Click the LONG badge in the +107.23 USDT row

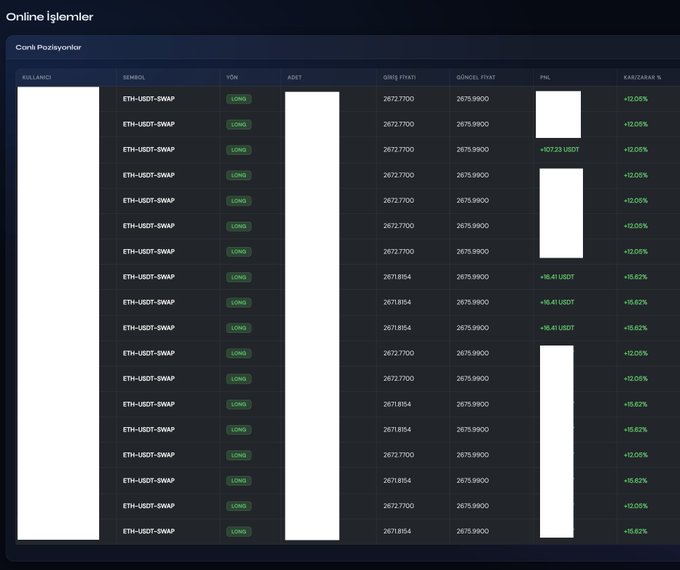coord(239,150)
